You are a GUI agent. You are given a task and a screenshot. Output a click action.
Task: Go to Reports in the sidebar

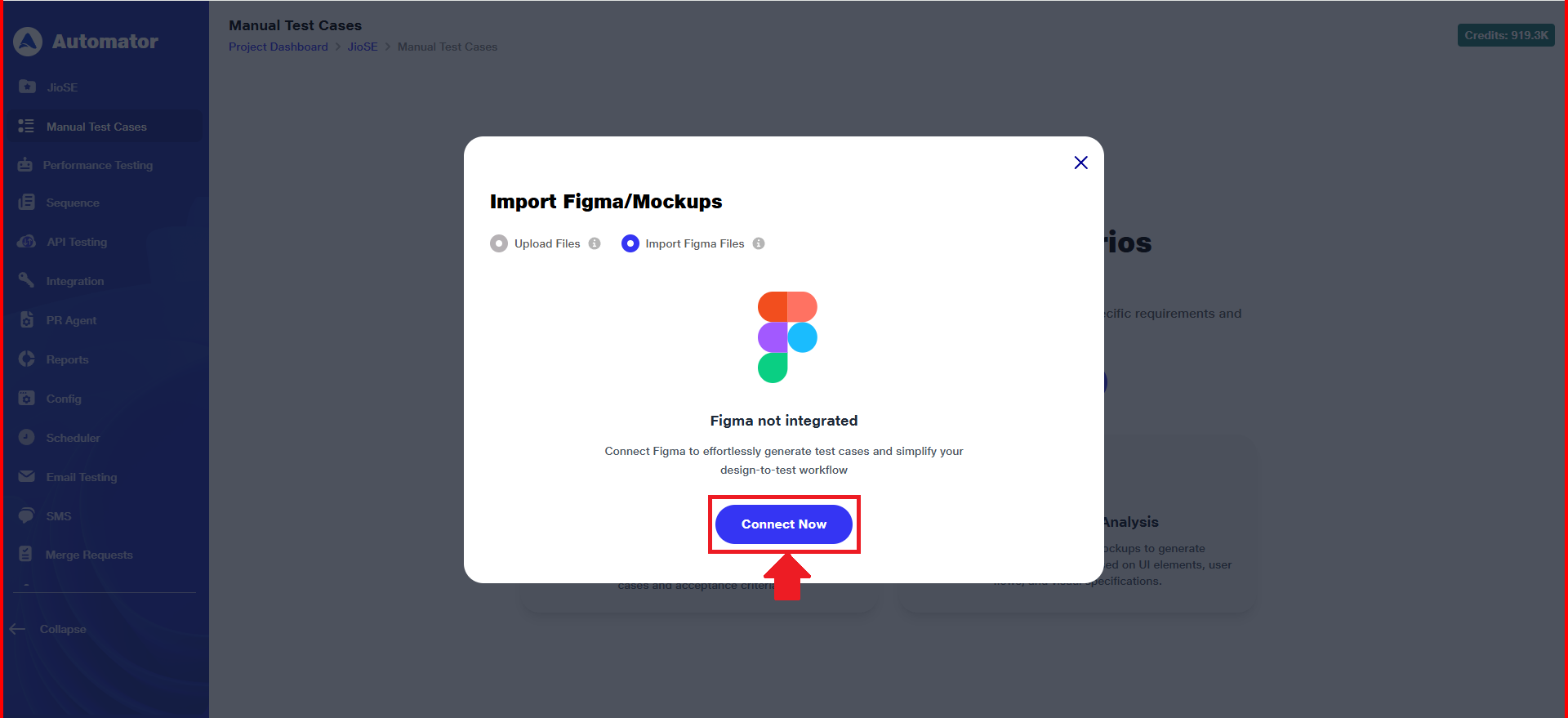pyautogui.click(x=67, y=359)
